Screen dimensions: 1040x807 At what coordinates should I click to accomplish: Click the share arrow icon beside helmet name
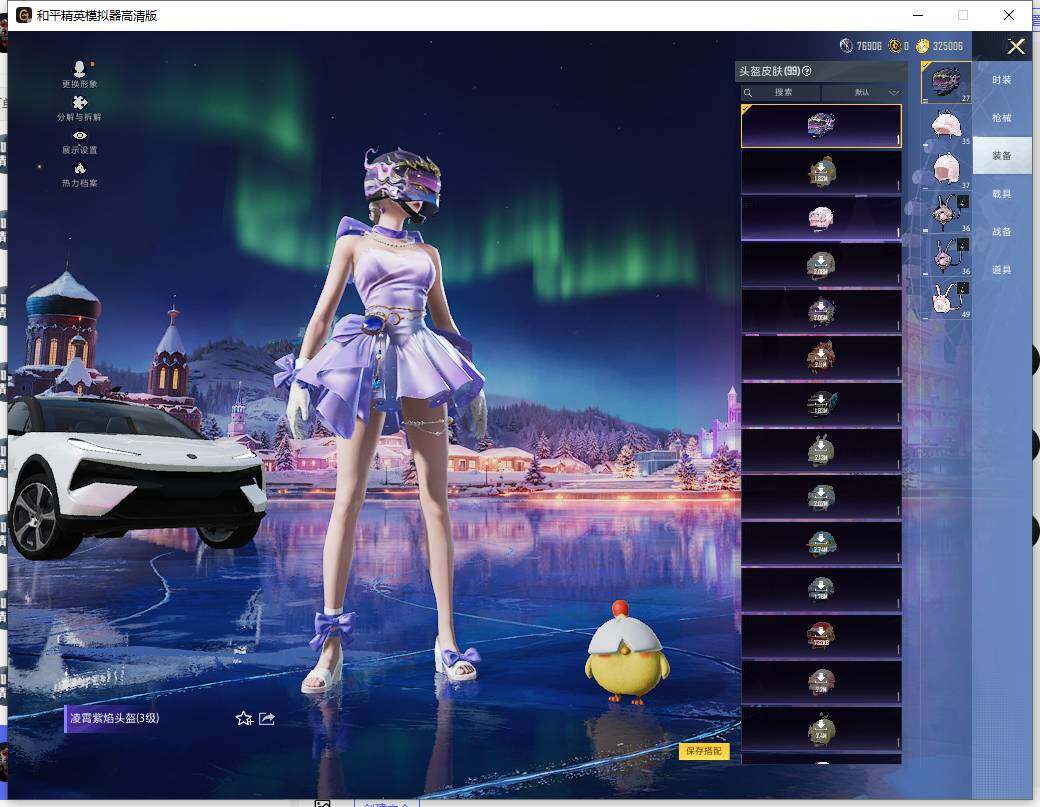[267, 718]
